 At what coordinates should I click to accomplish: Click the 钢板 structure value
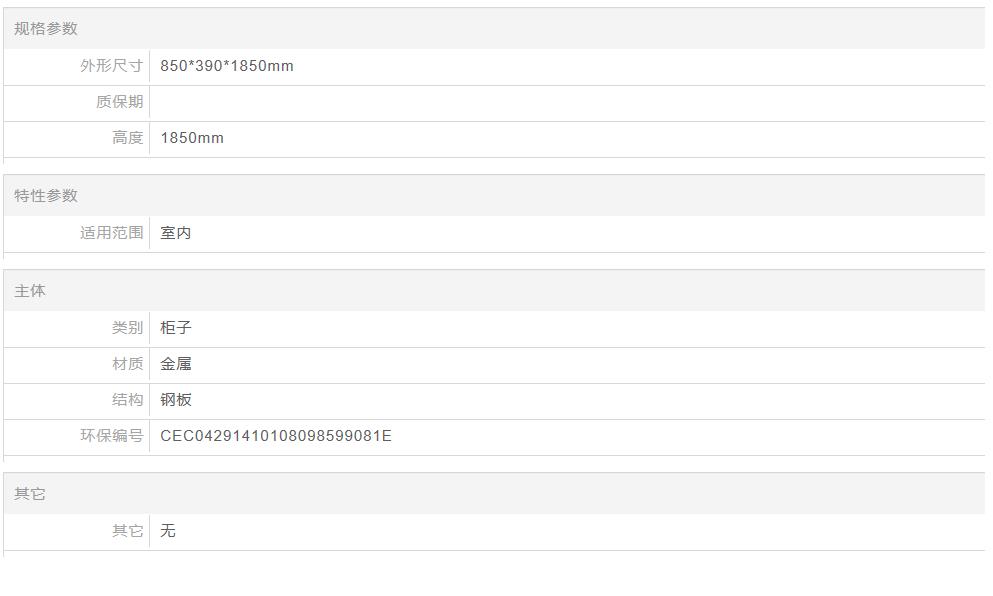pyautogui.click(x=176, y=400)
